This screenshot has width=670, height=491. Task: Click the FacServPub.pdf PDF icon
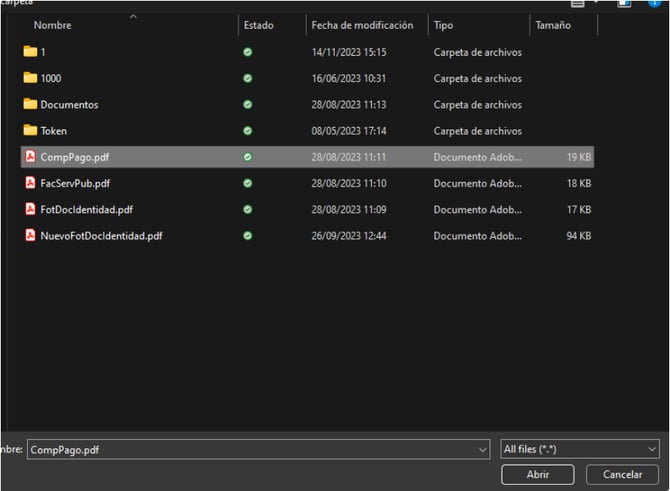(30, 183)
